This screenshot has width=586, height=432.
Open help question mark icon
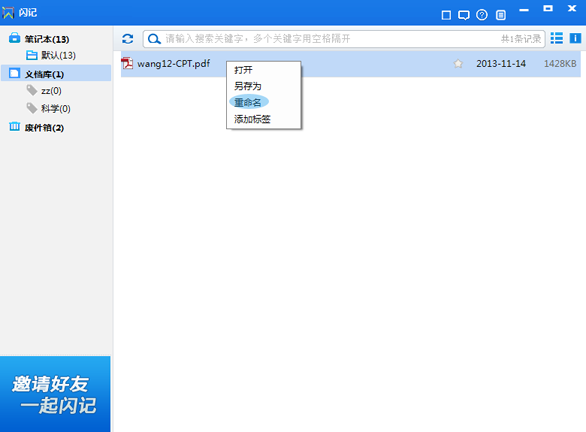click(x=482, y=15)
